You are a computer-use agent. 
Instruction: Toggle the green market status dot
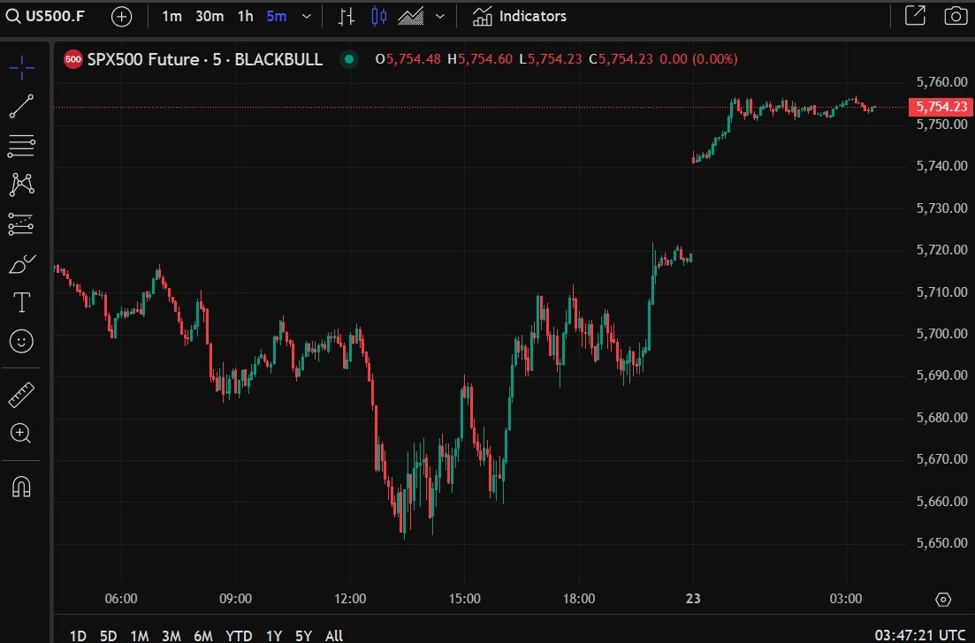pos(348,59)
